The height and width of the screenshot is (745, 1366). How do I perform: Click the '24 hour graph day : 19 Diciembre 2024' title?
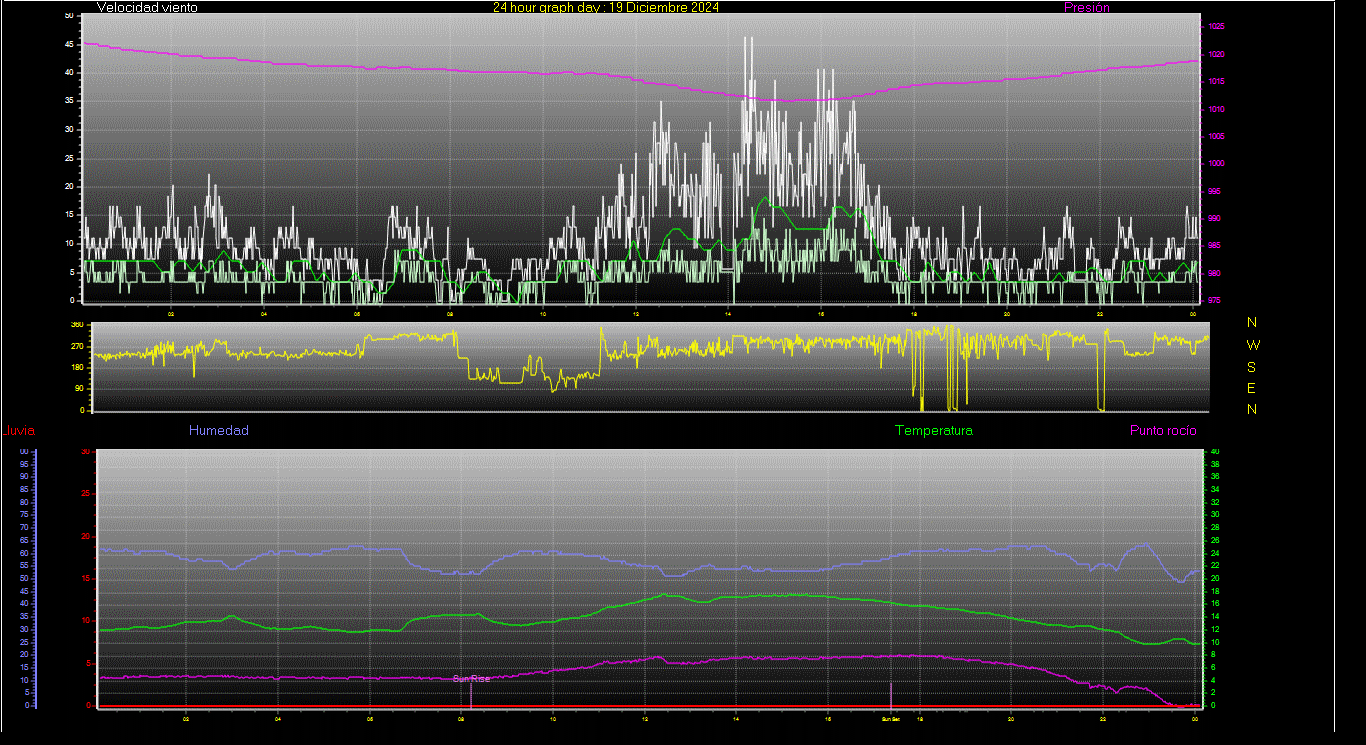pos(606,7)
